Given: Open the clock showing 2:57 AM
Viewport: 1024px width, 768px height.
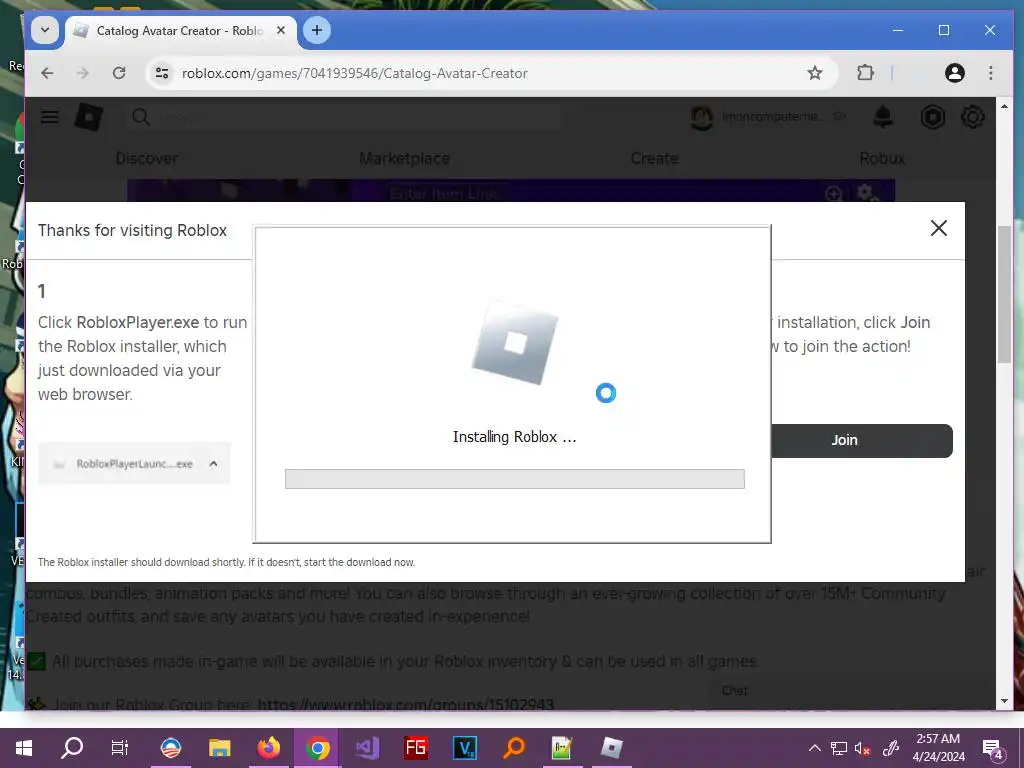Looking at the screenshot, I should pyautogui.click(x=938, y=748).
